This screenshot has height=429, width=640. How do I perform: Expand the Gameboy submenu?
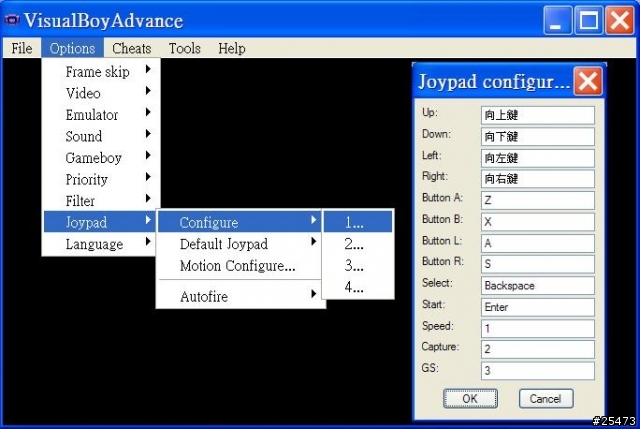coord(100,158)
